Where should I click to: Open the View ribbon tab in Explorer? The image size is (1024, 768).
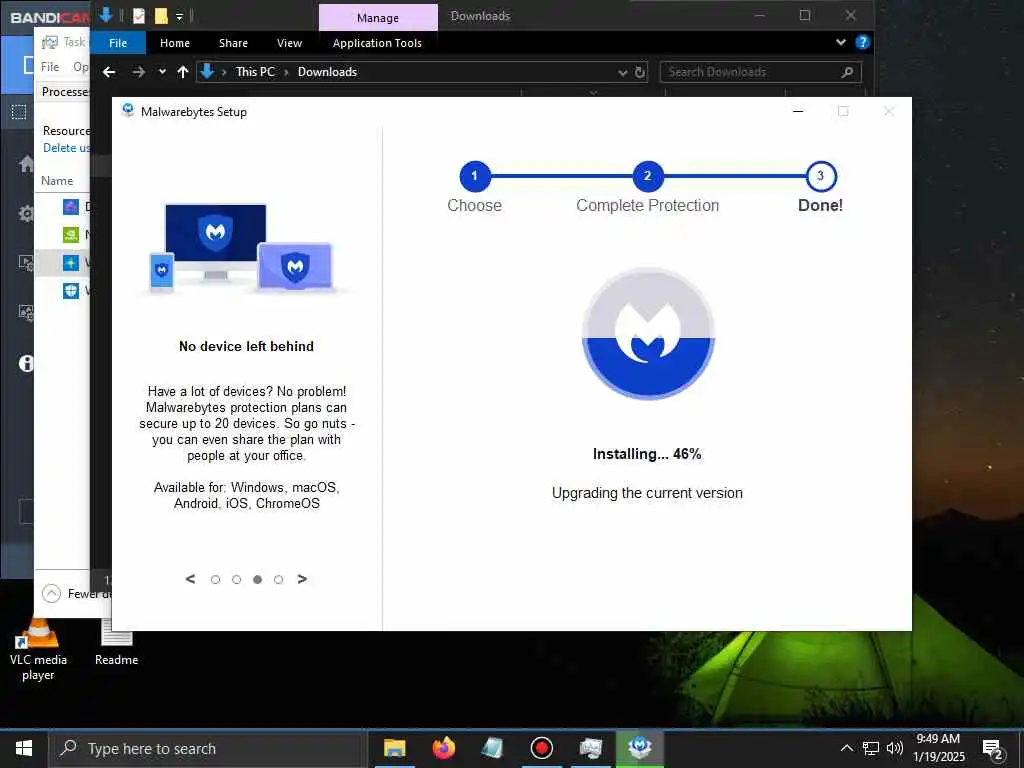coord(289,43)
